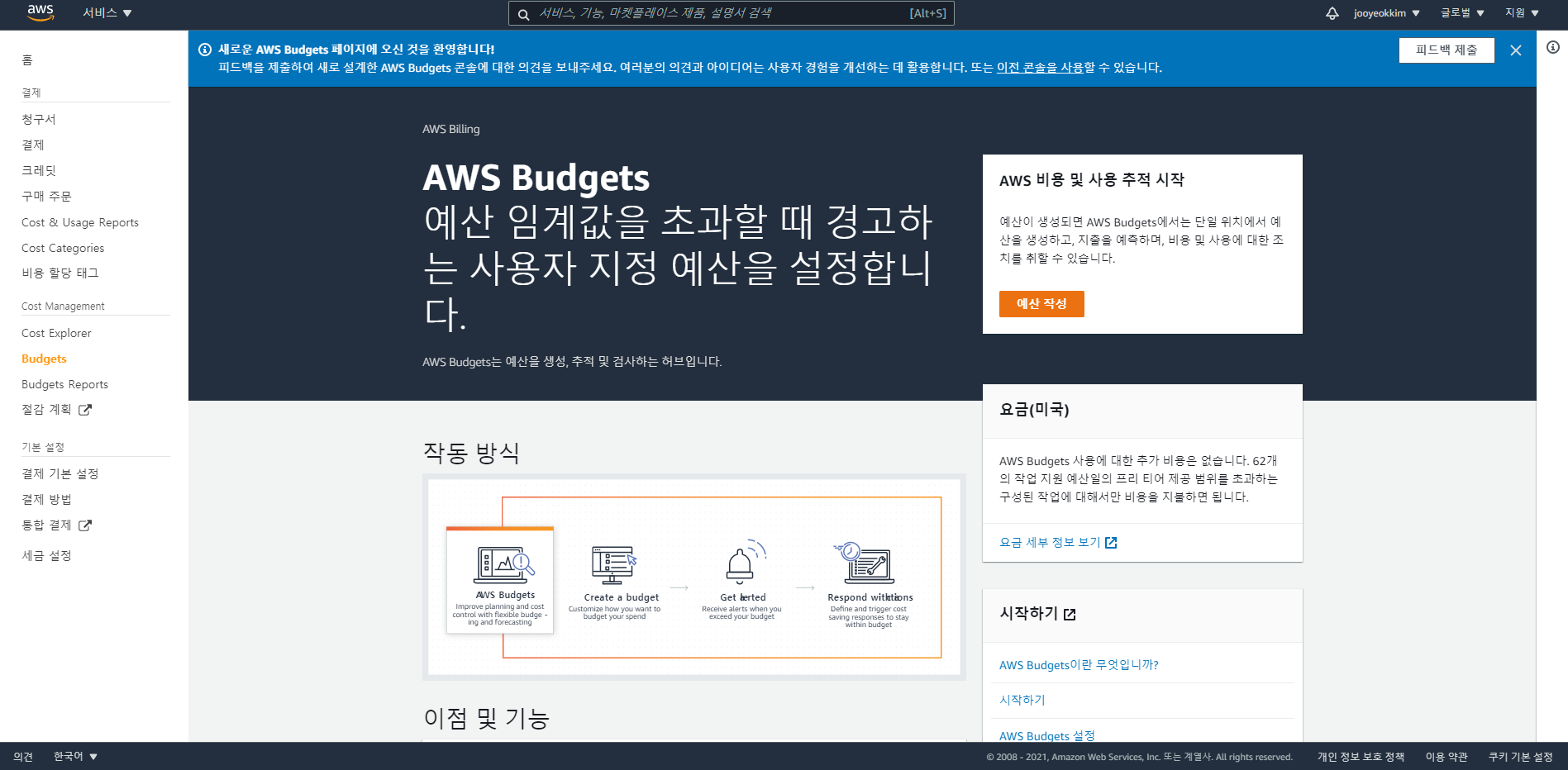Open the AWS Budgets이란 무엇입니까? link

click(x=1079, y=665)
